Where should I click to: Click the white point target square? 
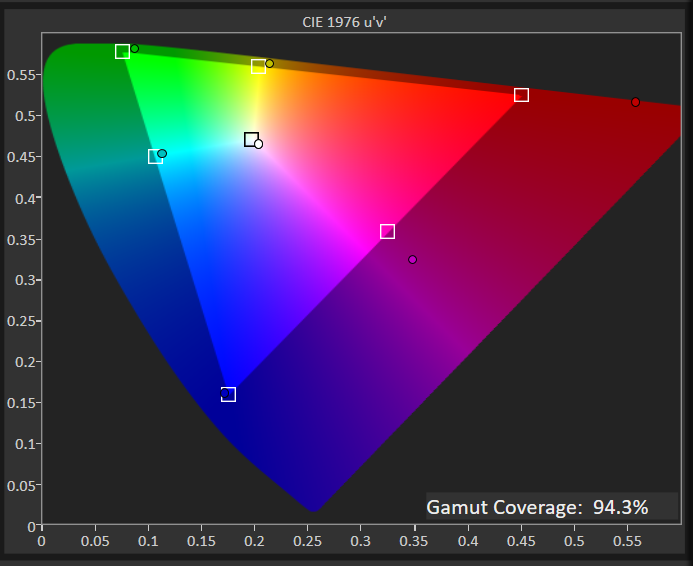coord(251,139)
